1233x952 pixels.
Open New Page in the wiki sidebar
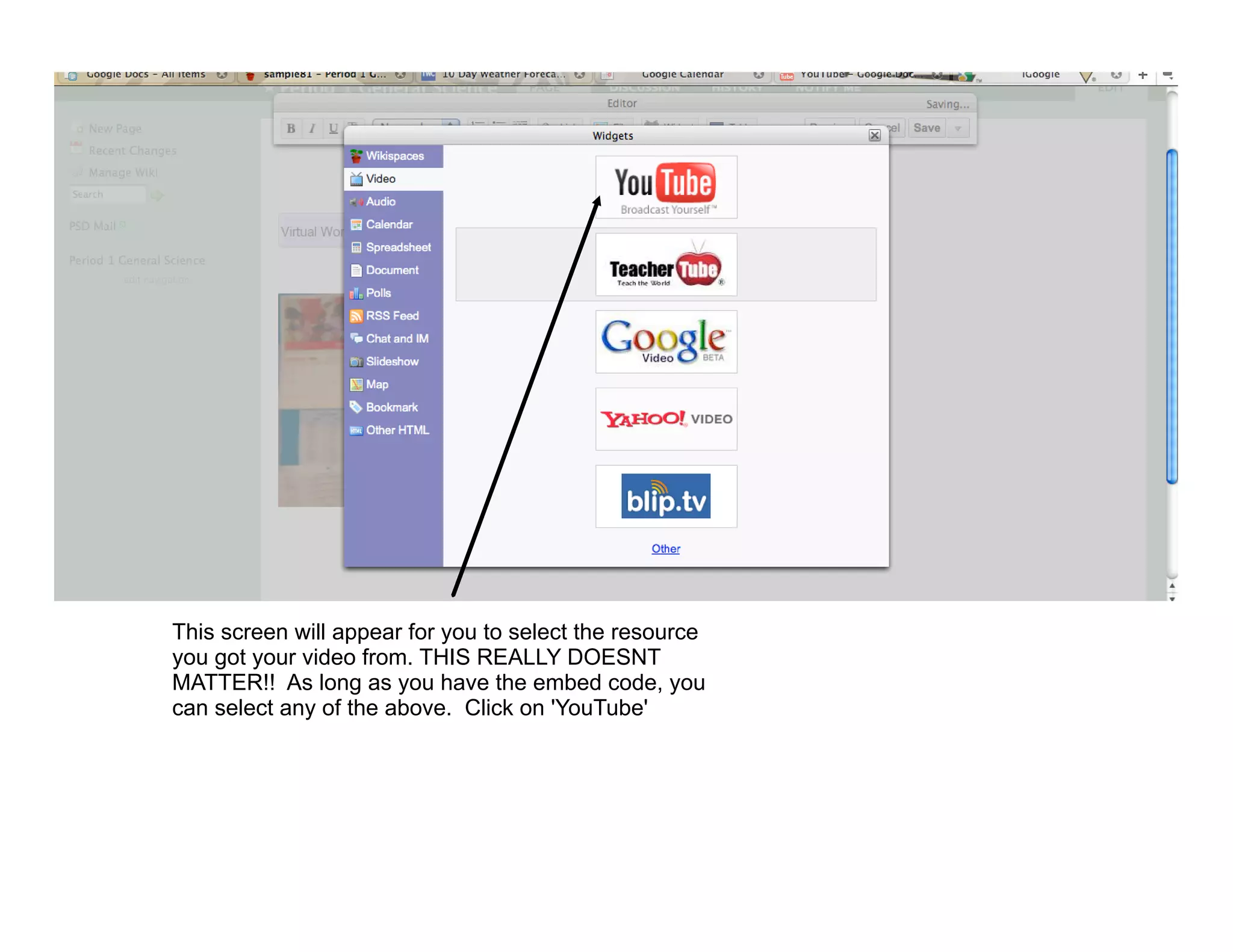coord(115,129)
